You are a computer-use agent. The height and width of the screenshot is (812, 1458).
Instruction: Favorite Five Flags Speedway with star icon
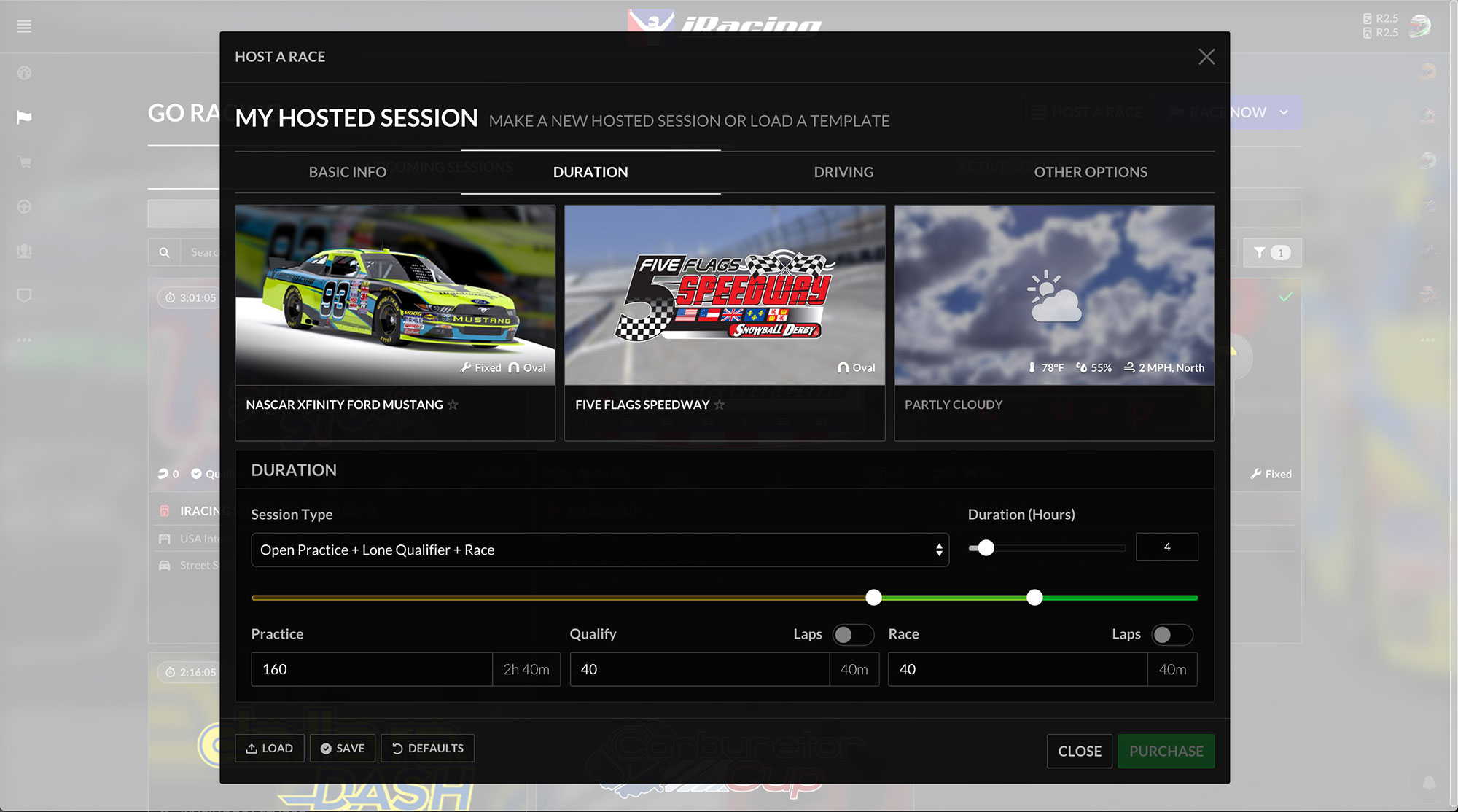[x=720, y=405]
